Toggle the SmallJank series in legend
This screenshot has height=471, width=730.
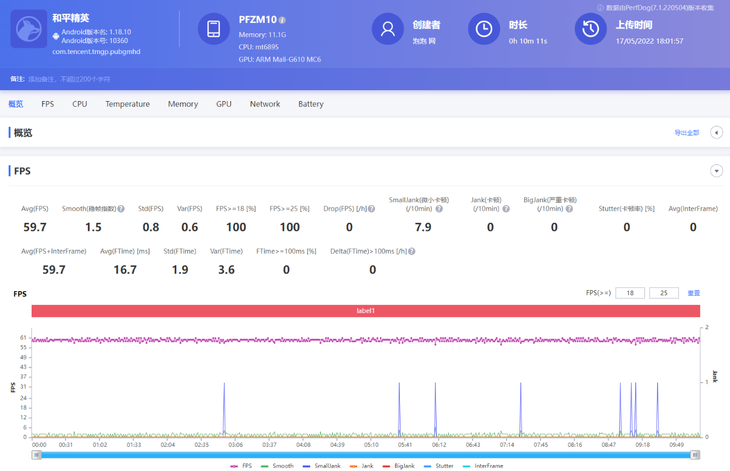click(322, 466)
